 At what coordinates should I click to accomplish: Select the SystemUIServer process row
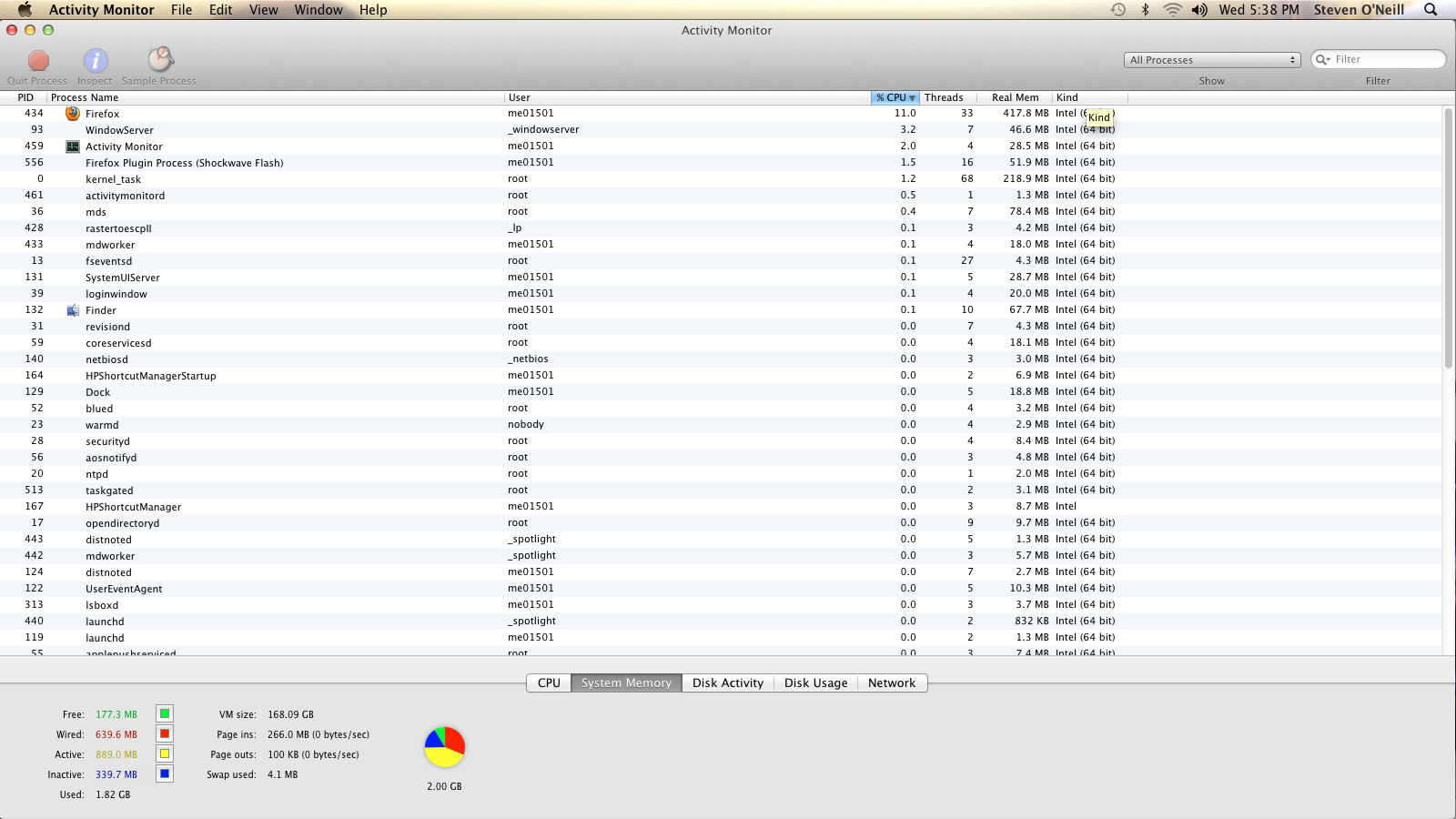coord(721,278)
